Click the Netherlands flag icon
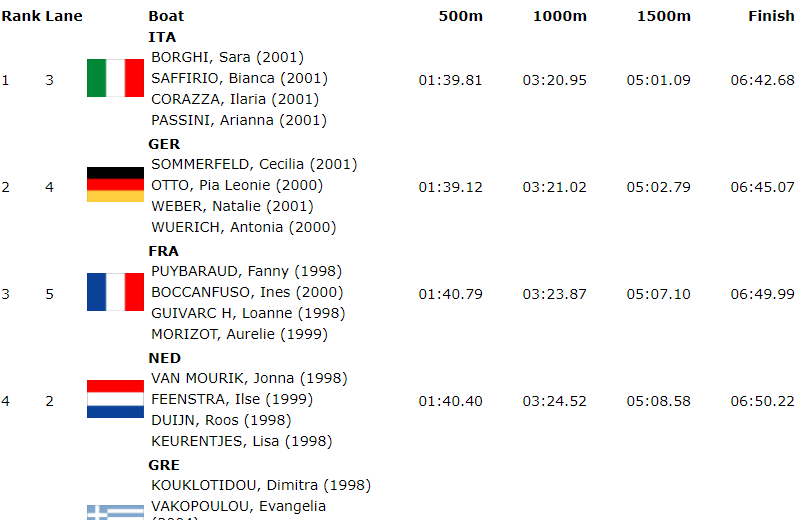The image size is (810, 520). (115, 399)
